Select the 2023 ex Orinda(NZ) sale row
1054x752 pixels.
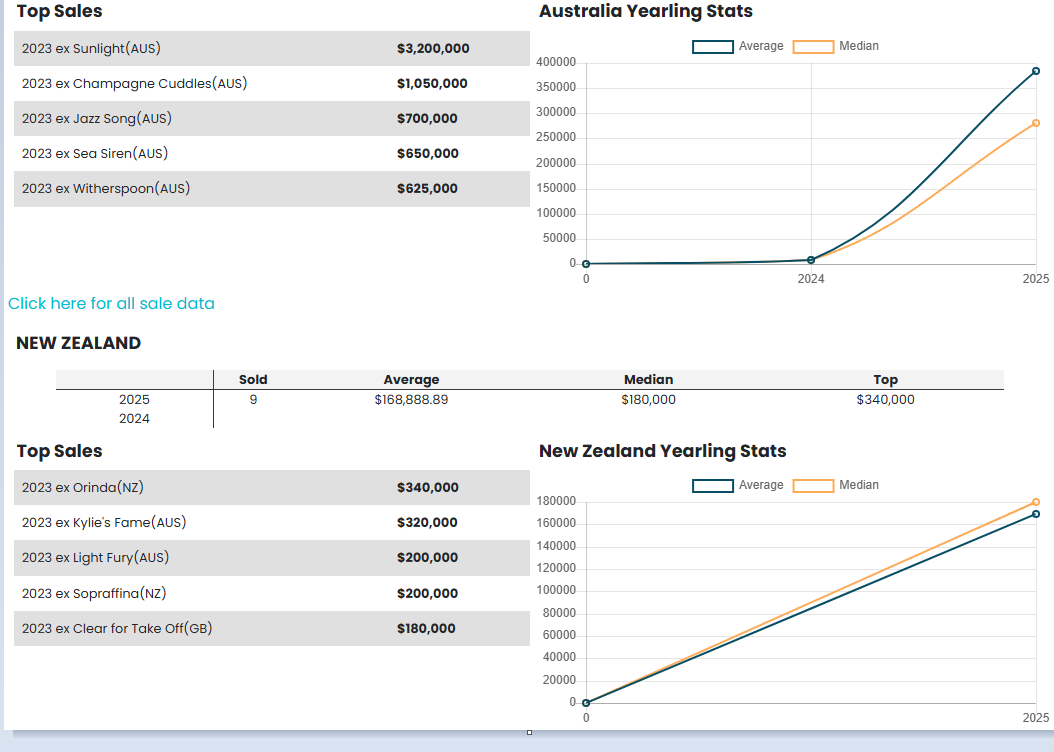pos(83,487)
